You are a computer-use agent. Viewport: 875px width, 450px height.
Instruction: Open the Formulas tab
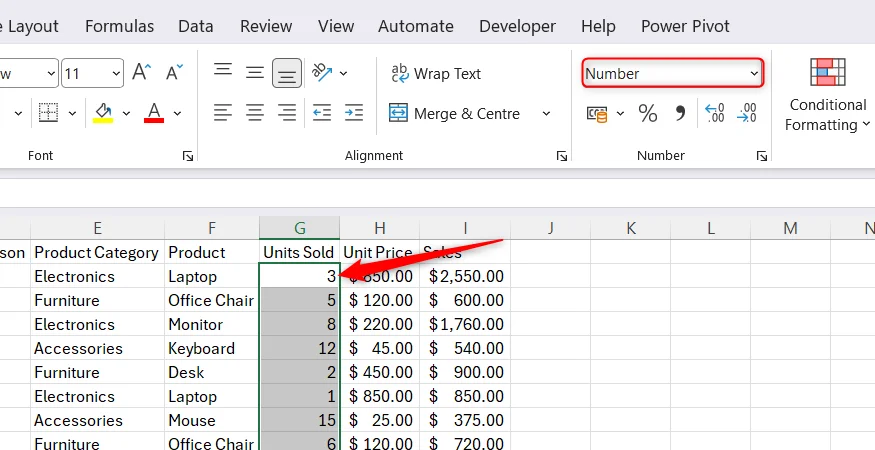119,26
